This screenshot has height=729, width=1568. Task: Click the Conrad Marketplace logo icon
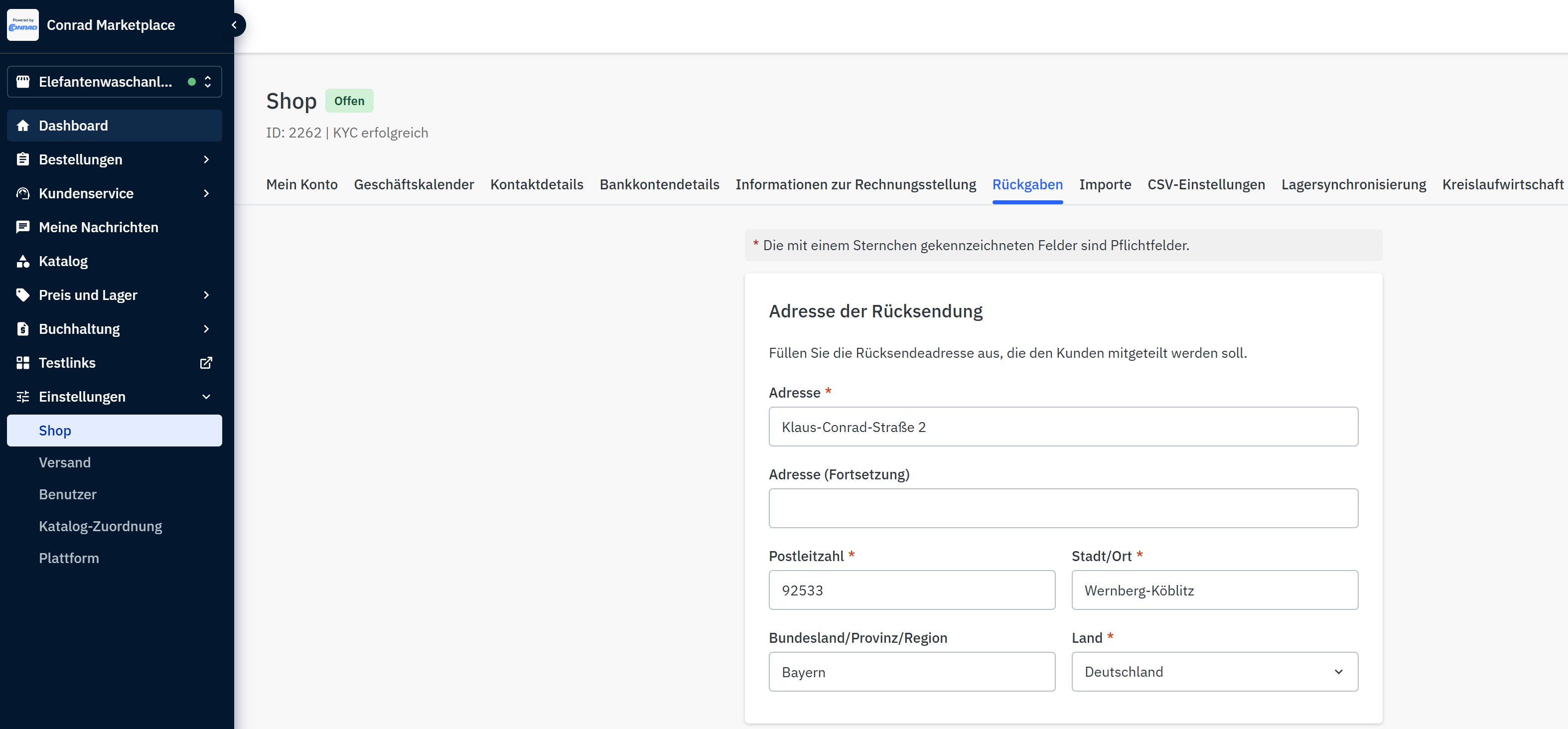coord(22,25)
